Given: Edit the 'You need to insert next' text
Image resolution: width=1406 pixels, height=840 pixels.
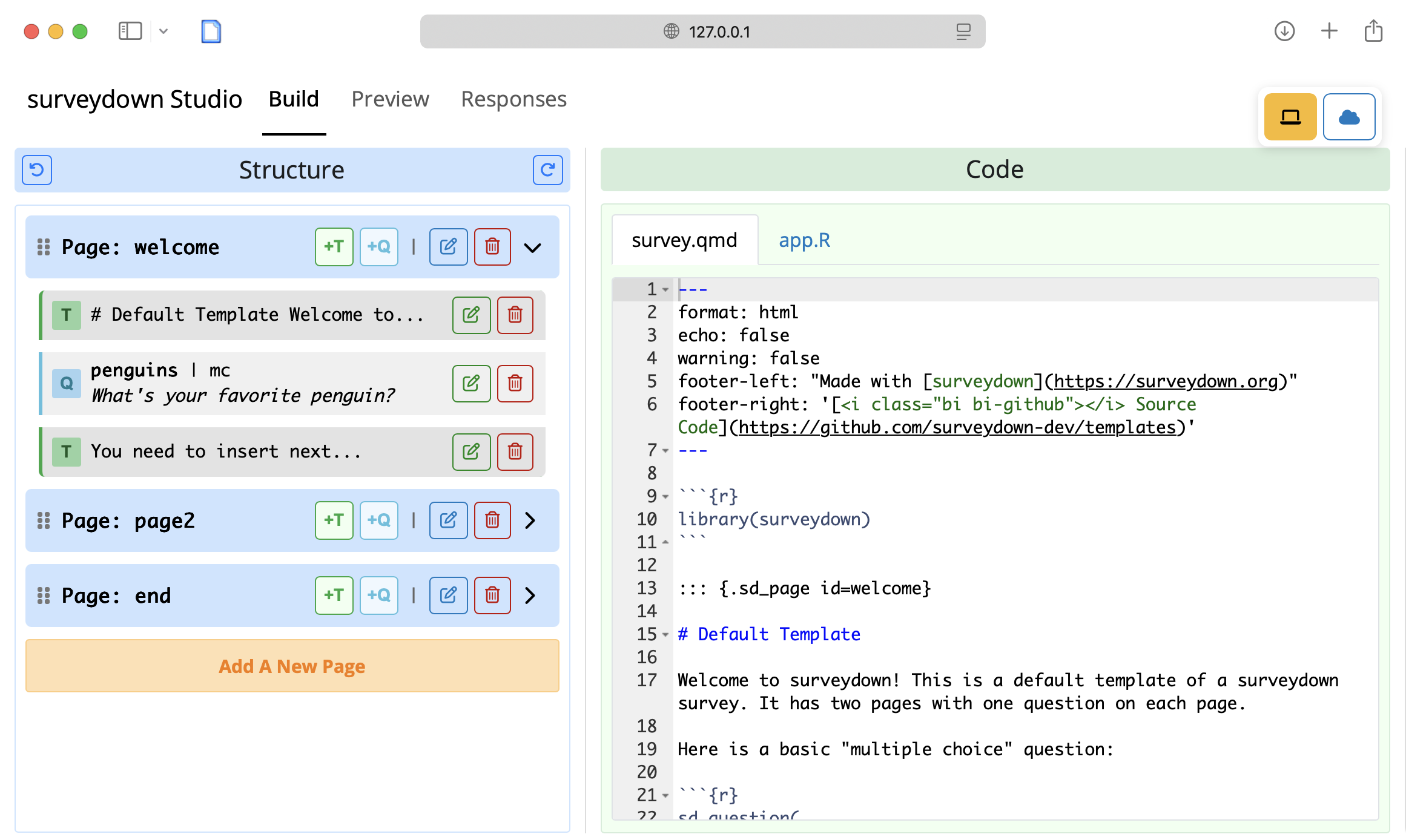Looking at the screenshot, I should coord(471,451).
